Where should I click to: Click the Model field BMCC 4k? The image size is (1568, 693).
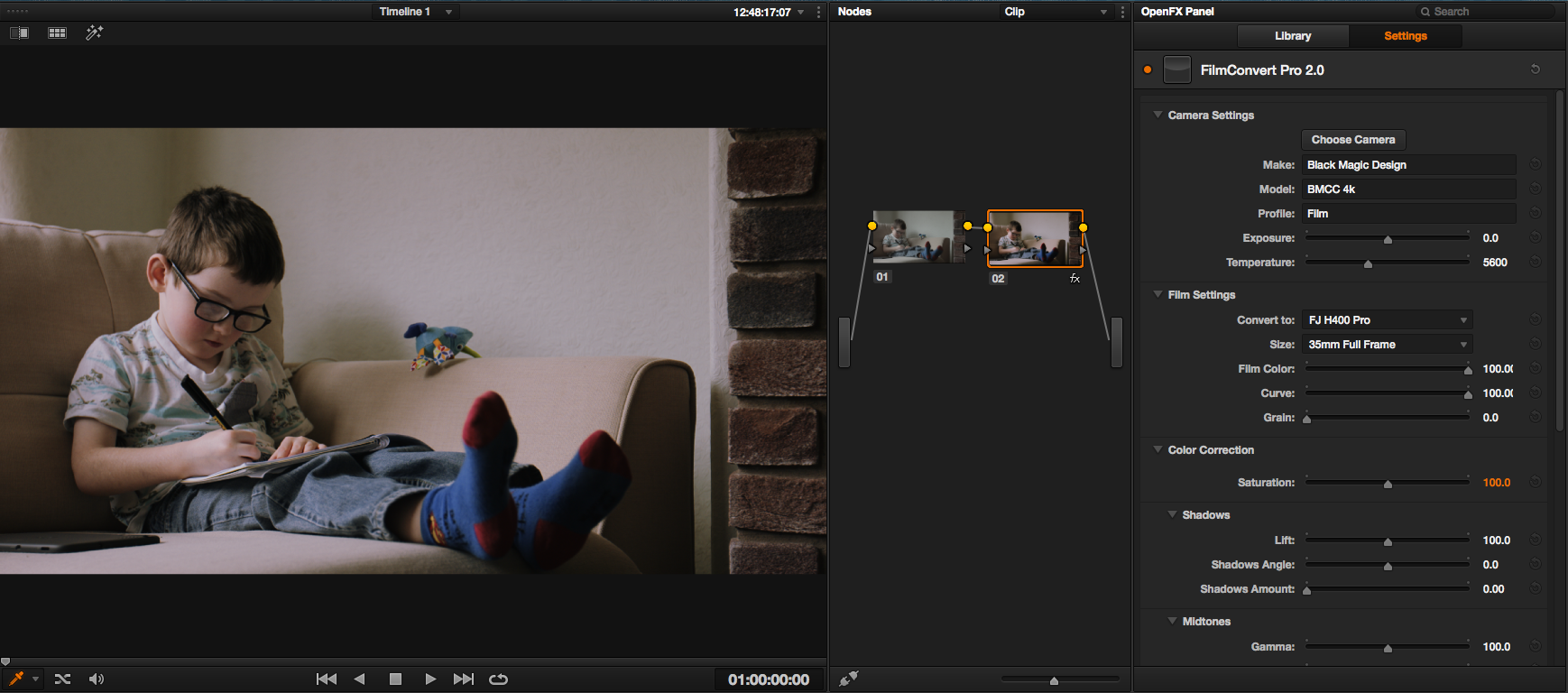(x=1408, y=189)
